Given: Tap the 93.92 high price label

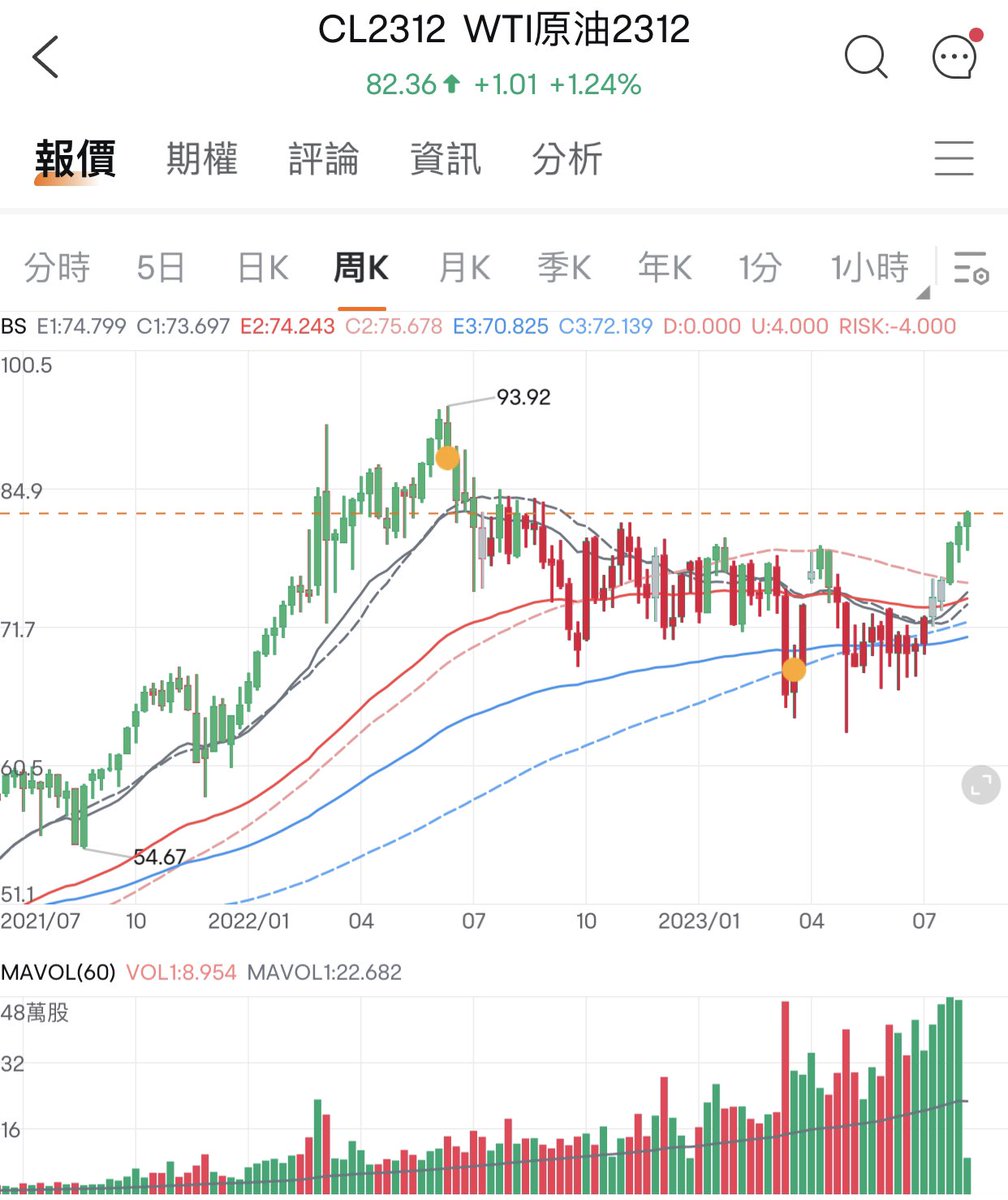Looking at the screenshot, I should click(x=524, y=398).
